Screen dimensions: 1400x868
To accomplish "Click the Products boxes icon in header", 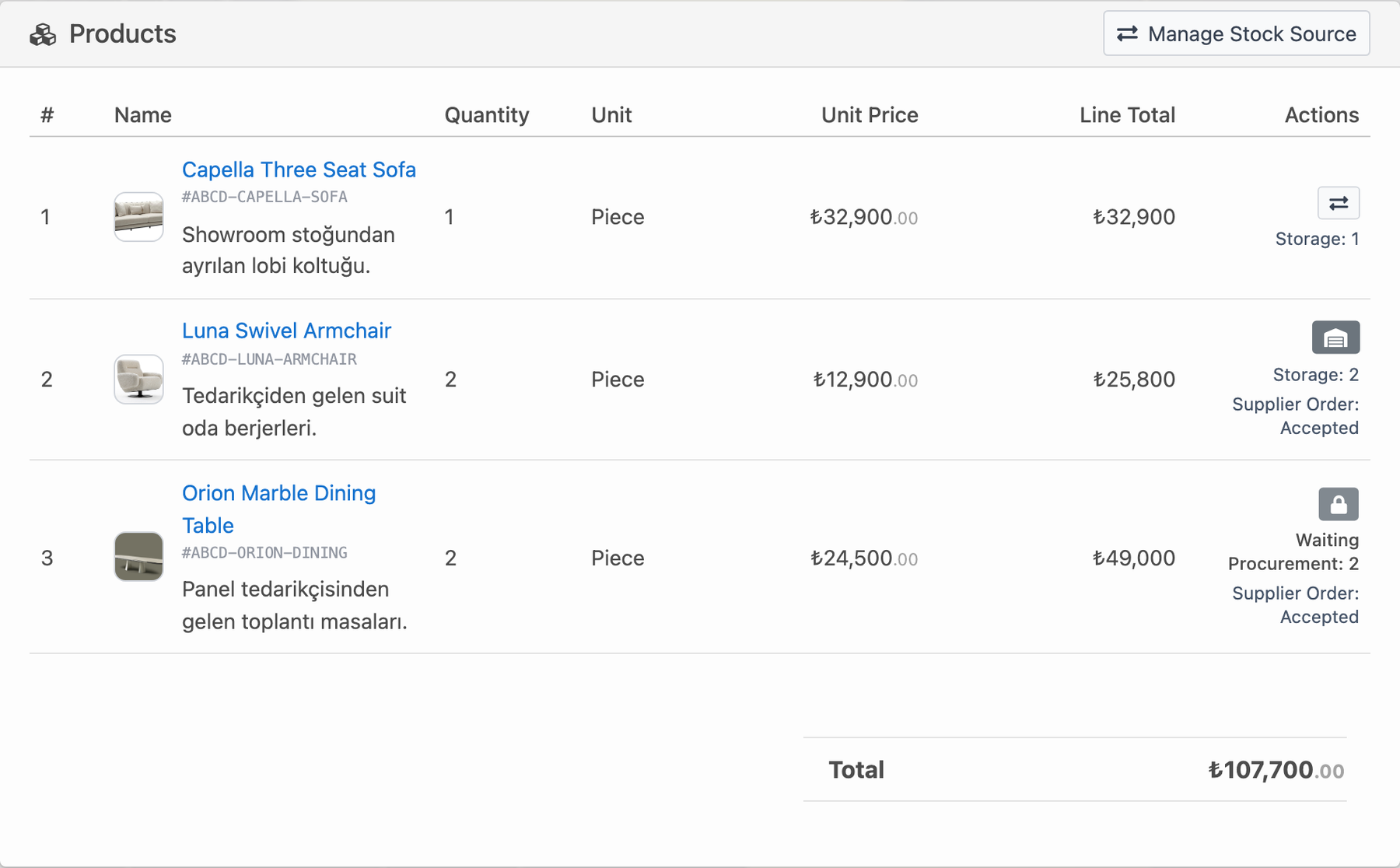I will coord(43,34).
